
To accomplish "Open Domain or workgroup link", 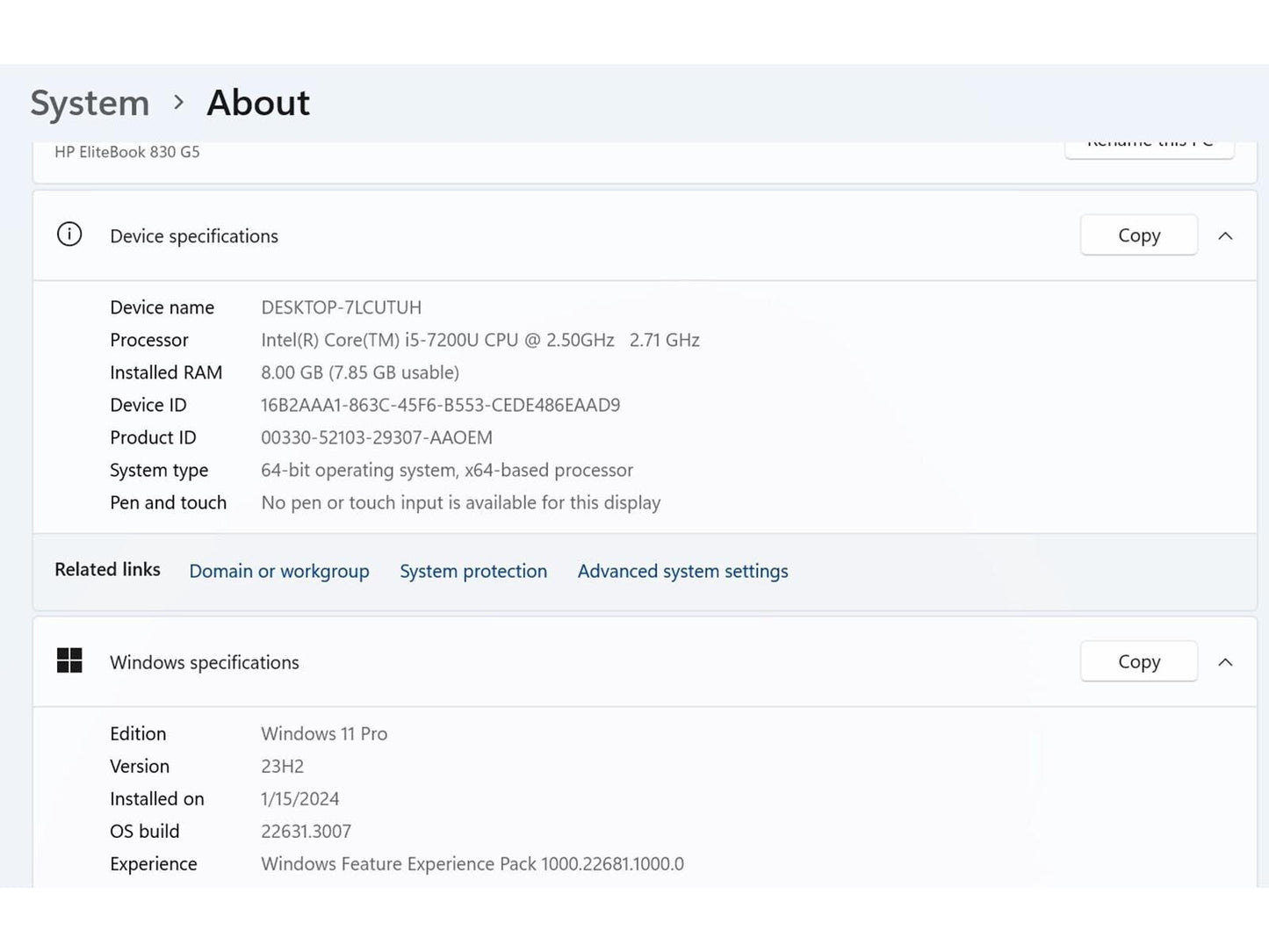I will 279,571.
